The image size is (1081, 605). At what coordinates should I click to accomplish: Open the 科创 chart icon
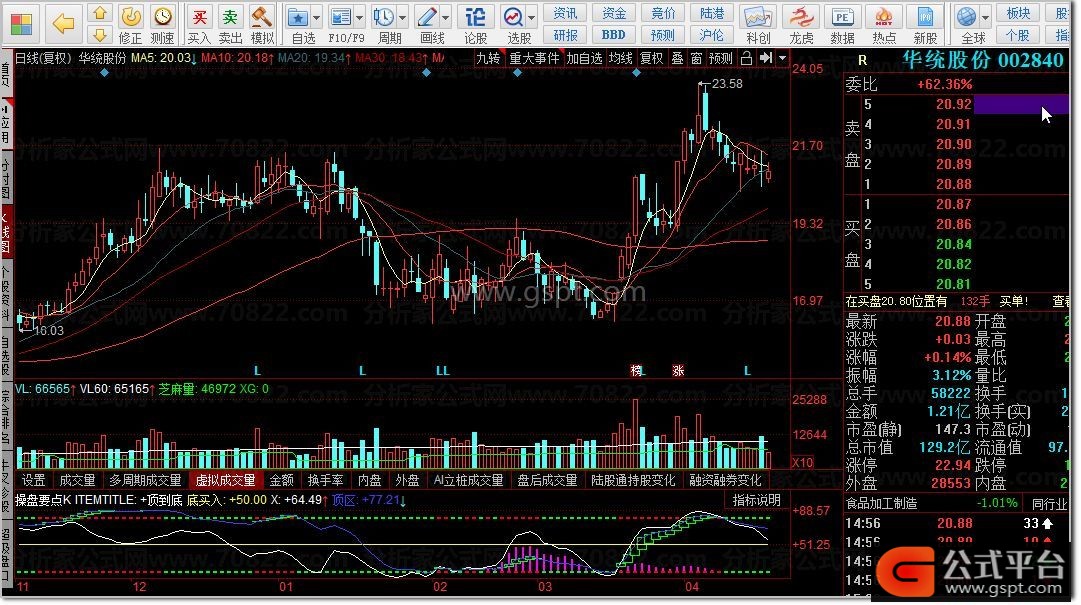[757, 17]
